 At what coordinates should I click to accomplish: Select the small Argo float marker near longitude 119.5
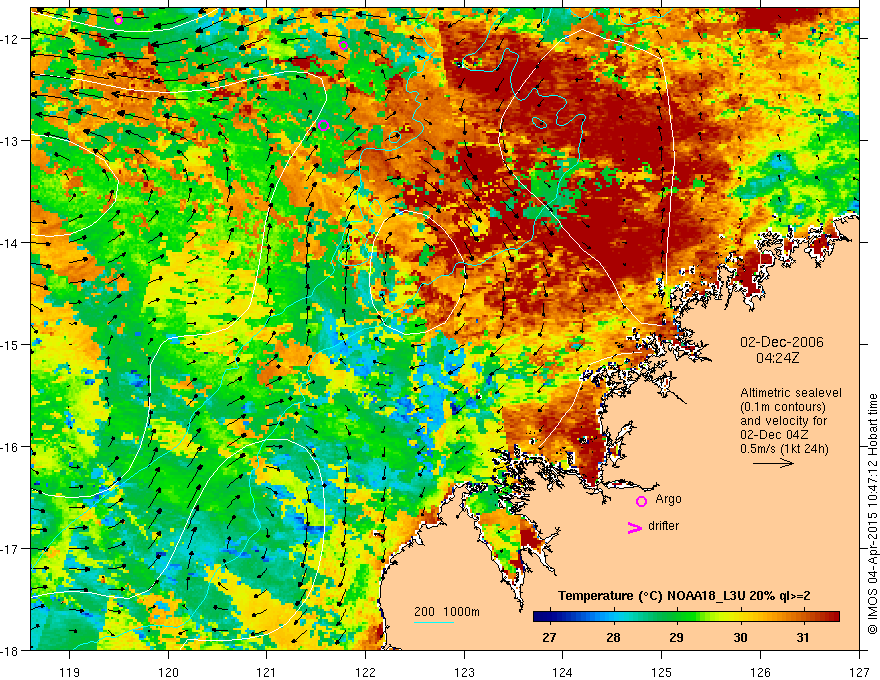pos(118,21)
